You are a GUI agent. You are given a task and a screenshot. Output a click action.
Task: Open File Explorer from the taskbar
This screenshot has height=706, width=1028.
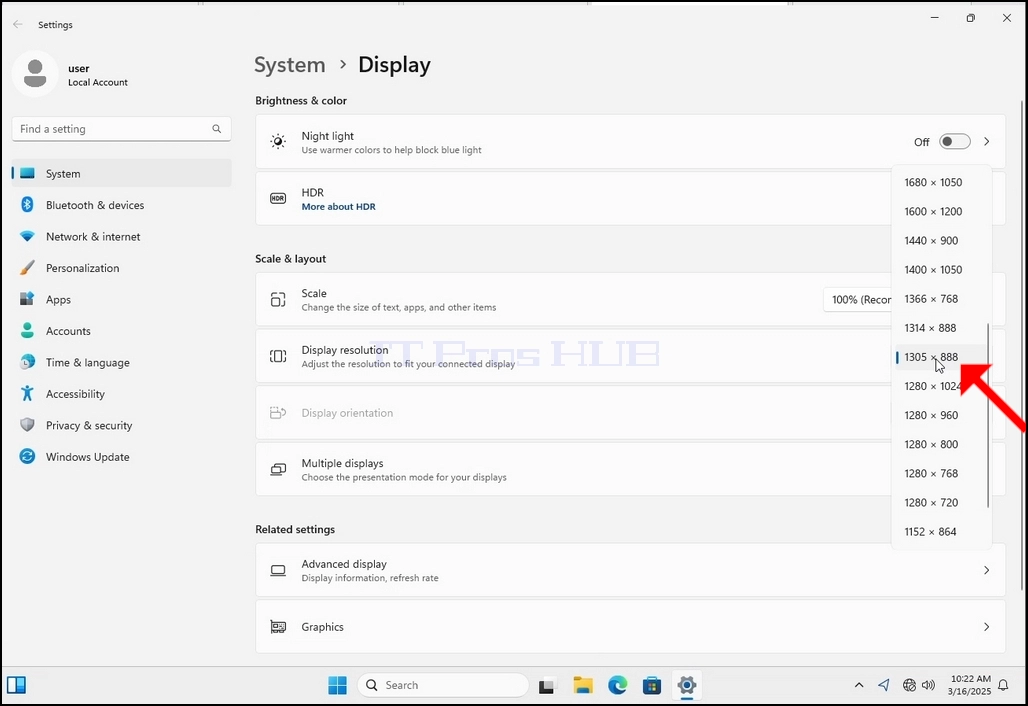click(583, 685)
